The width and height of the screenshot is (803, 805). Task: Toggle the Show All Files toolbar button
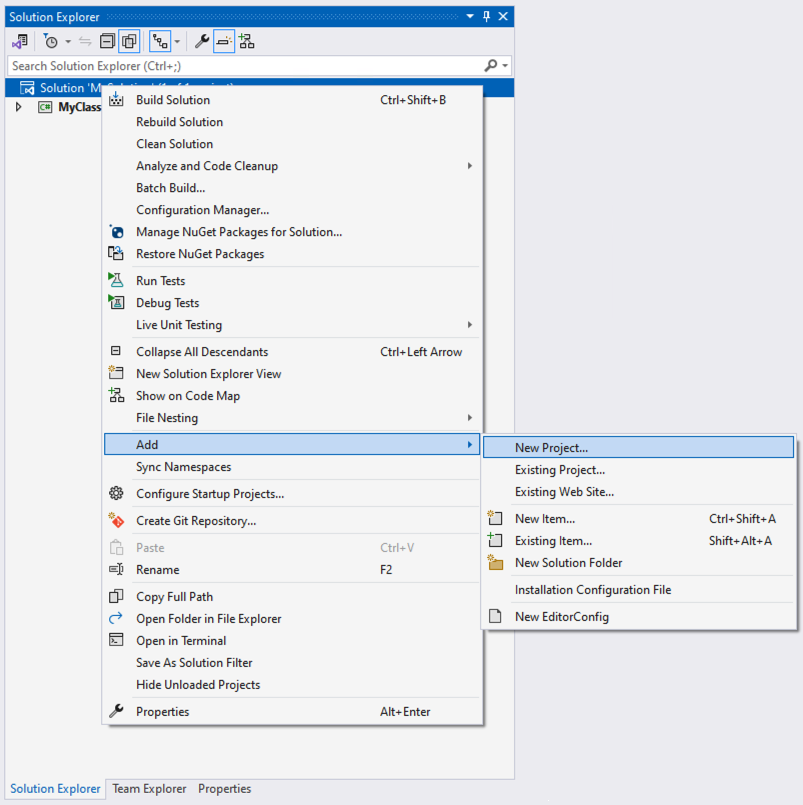point(129,41)
